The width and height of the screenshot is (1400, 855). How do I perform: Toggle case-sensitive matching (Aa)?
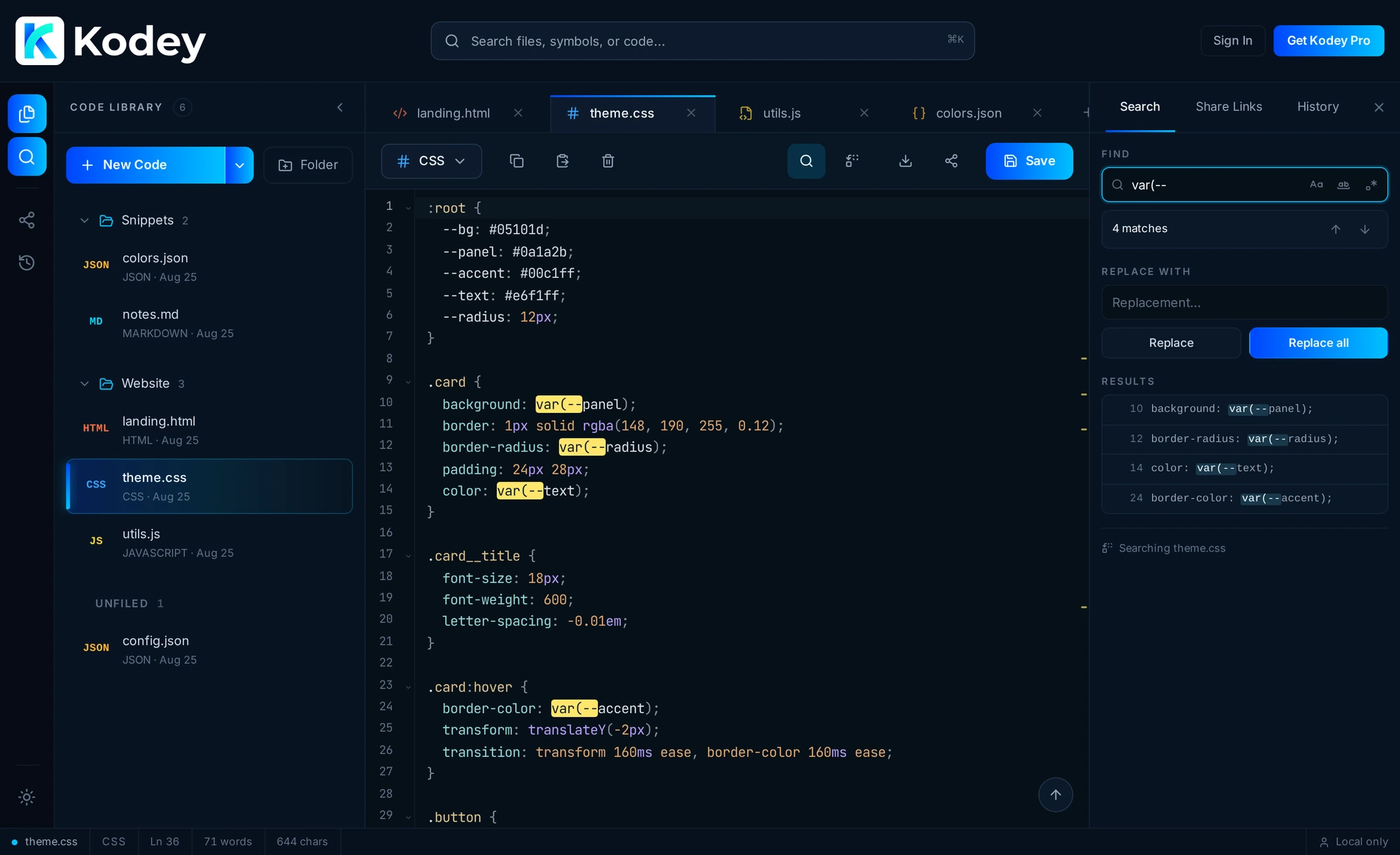[1316, 185]
